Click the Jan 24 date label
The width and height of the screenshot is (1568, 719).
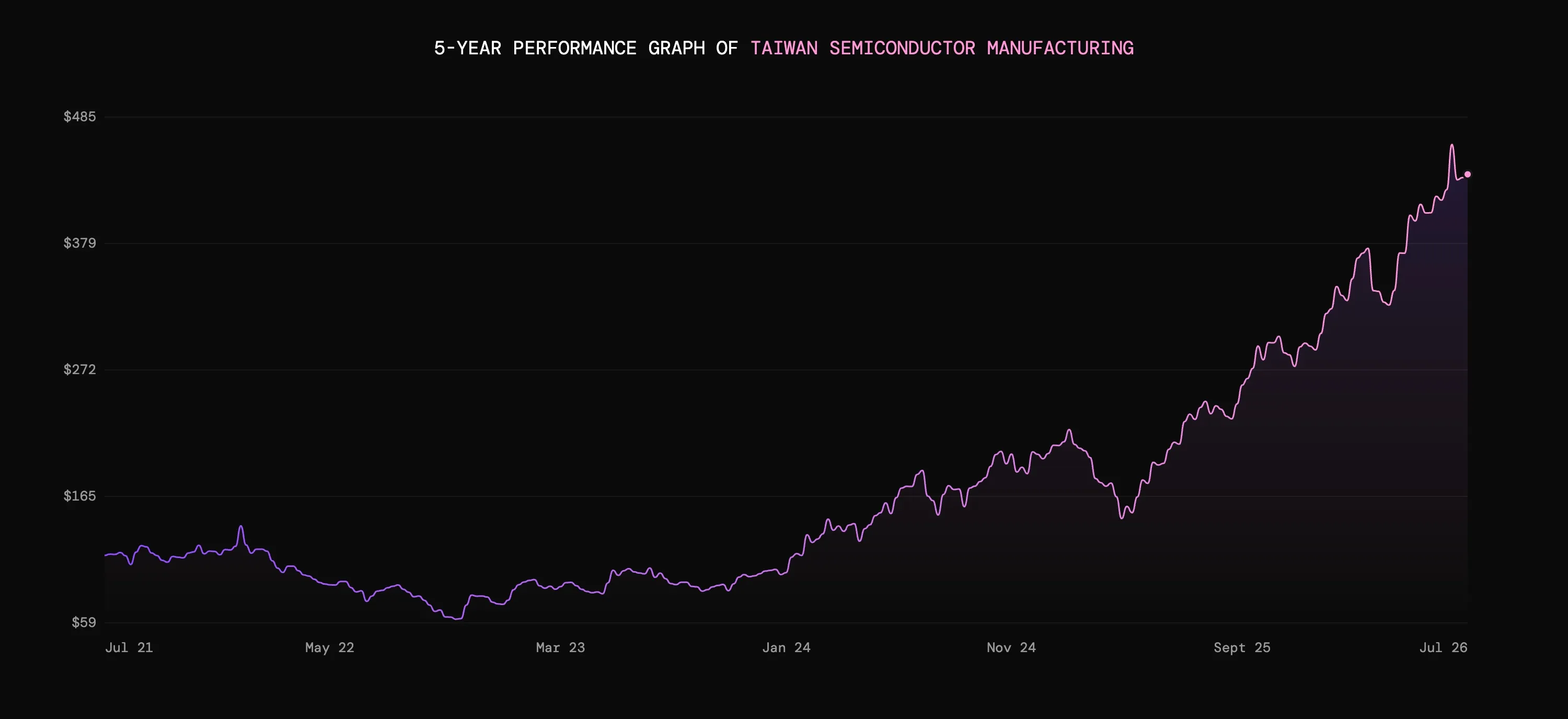(787, 647)
